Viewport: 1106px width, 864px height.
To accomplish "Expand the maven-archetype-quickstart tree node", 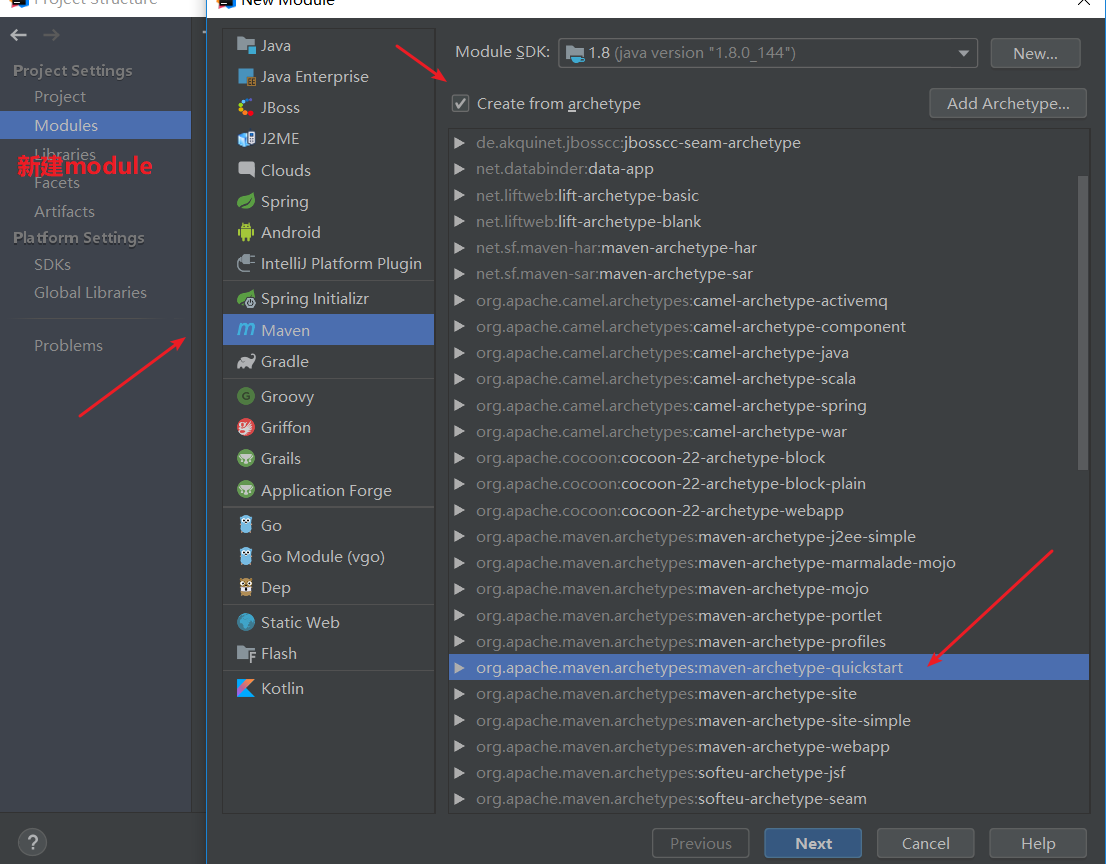I will point(459,668).
